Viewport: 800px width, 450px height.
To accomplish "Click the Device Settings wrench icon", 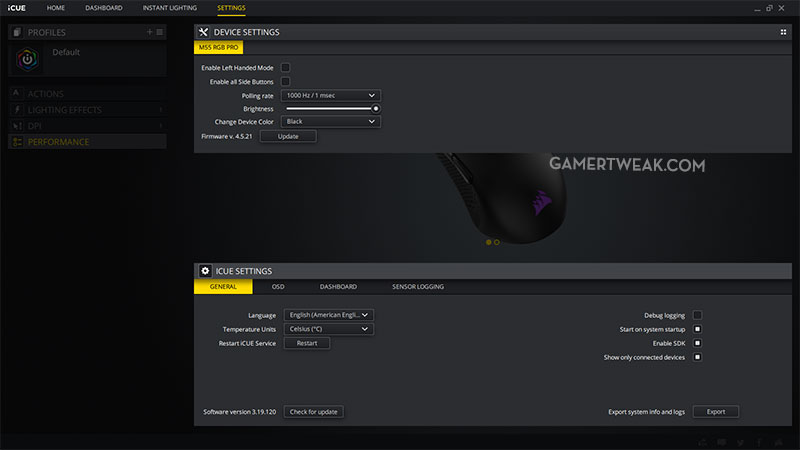I will point(205,32).
